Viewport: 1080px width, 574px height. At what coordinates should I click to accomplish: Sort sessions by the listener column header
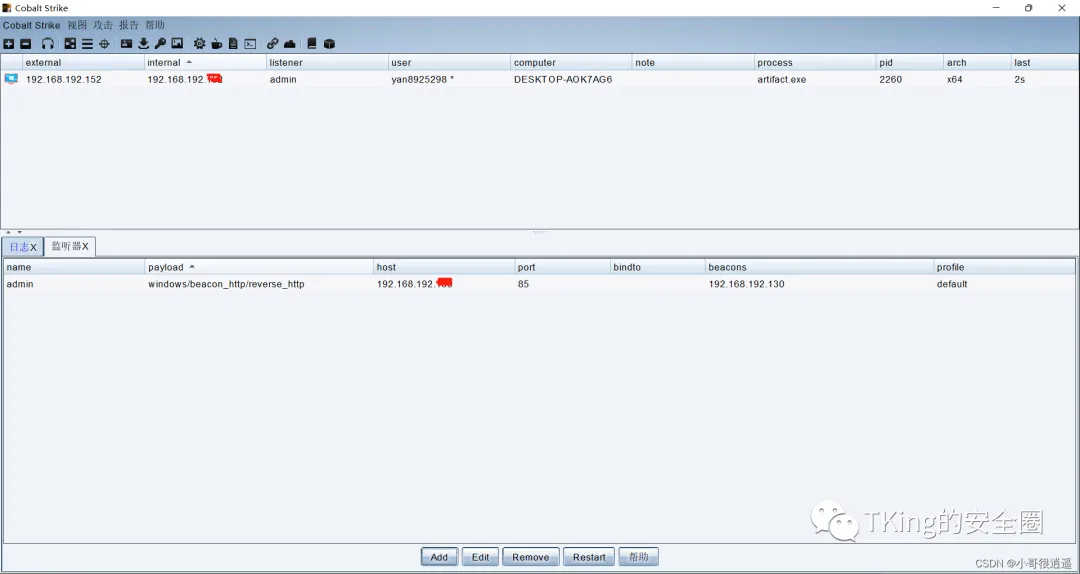point(327,63)
